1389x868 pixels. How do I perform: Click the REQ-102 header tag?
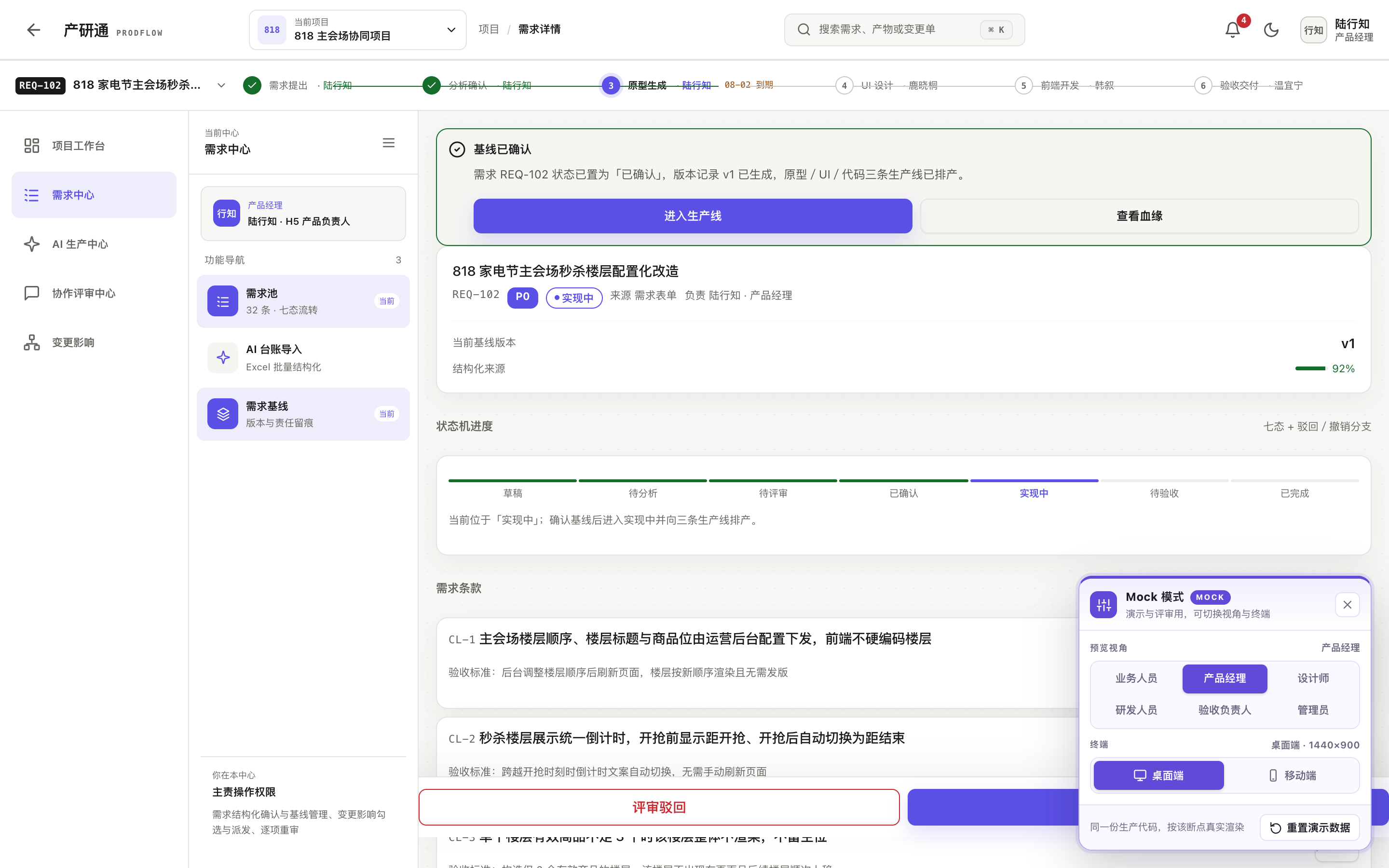click(x=40, y=85)
